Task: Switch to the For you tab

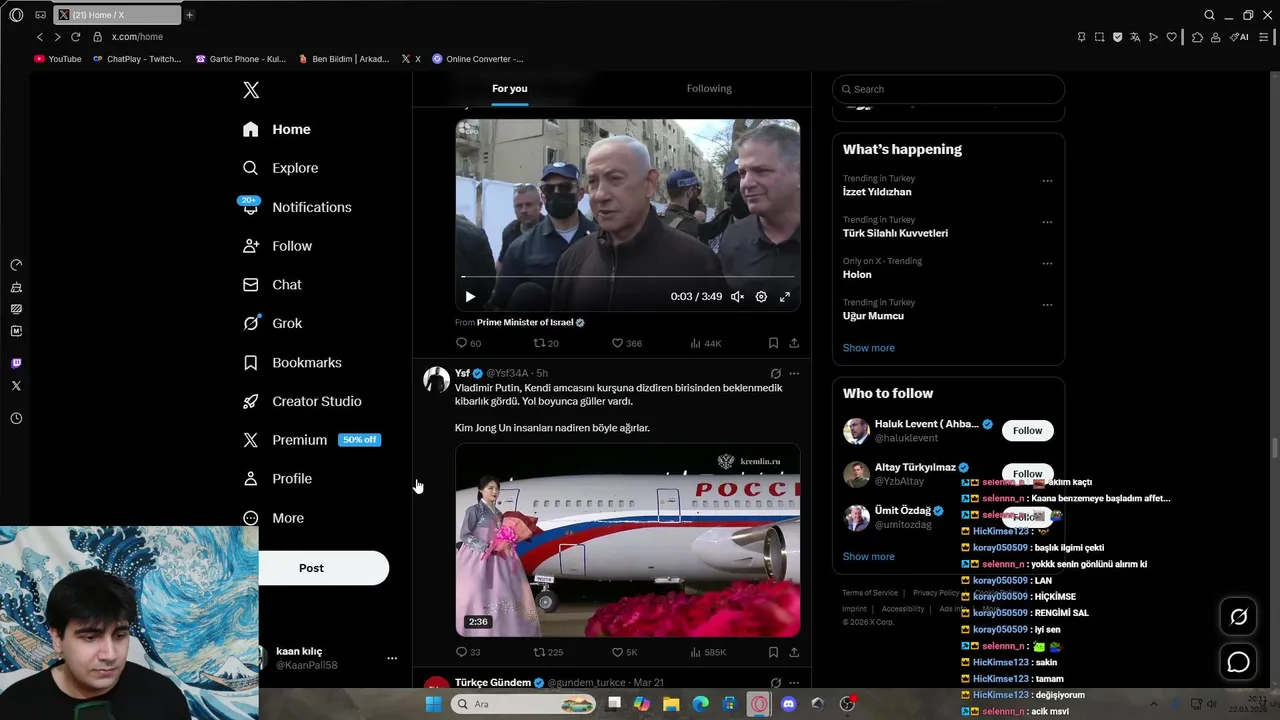Action: coord(509,89)
